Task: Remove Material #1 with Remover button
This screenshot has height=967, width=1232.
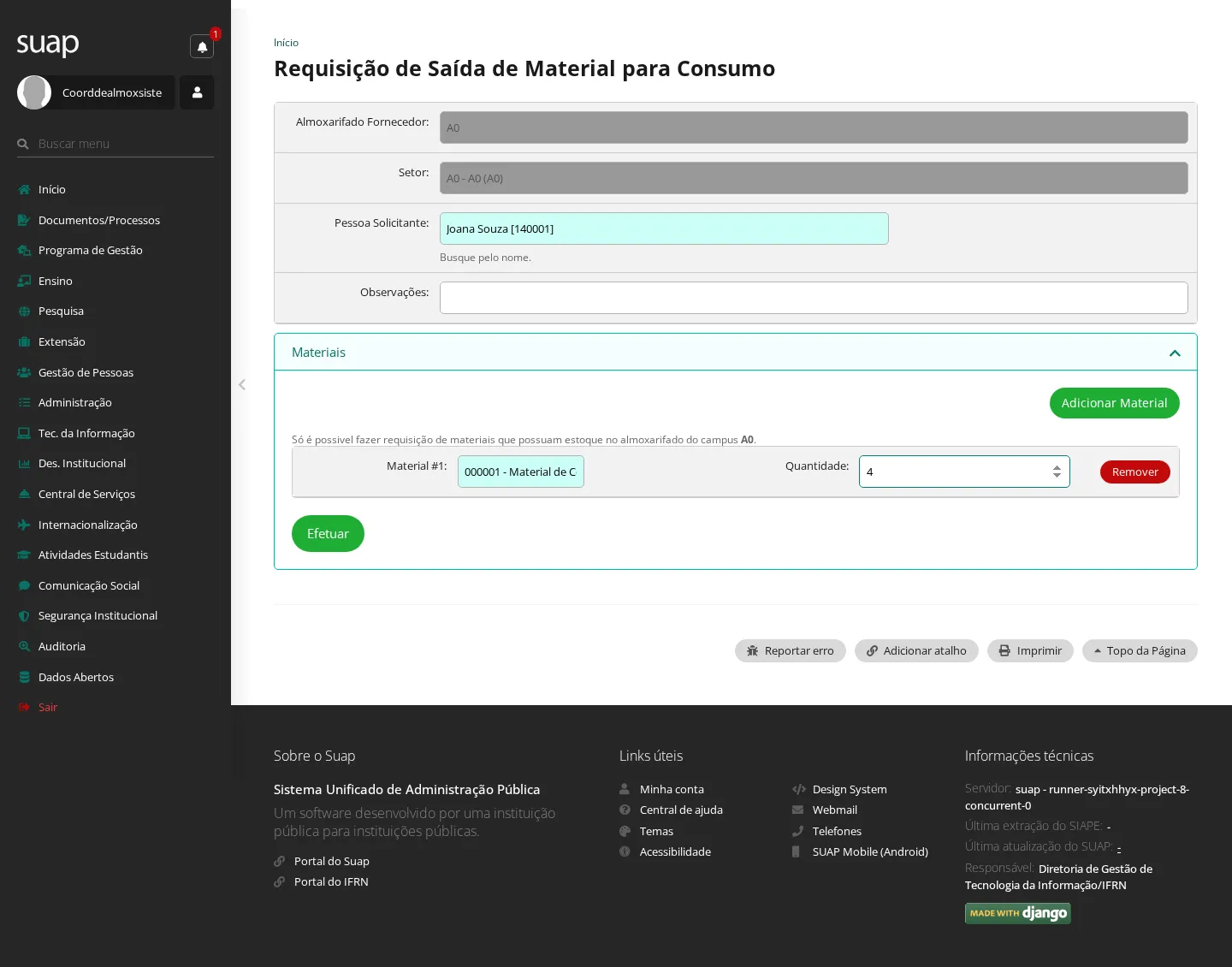Action: pyautogui.click(x=1135, y=472)
